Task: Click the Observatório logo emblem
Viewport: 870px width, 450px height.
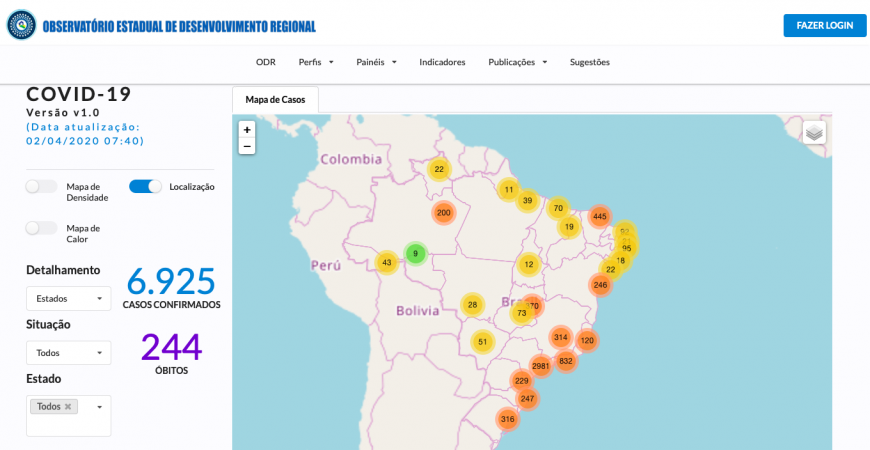Action: click(21, 25)
